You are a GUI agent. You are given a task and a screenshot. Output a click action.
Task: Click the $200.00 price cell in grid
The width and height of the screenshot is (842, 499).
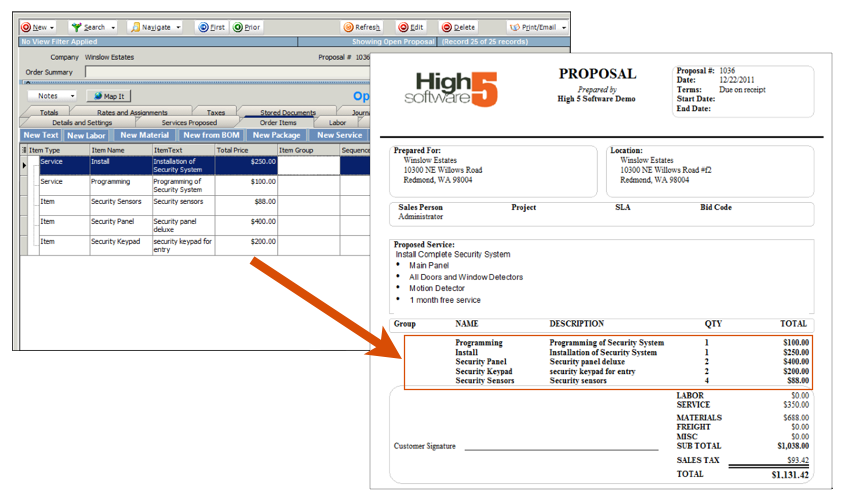point(246,245)
